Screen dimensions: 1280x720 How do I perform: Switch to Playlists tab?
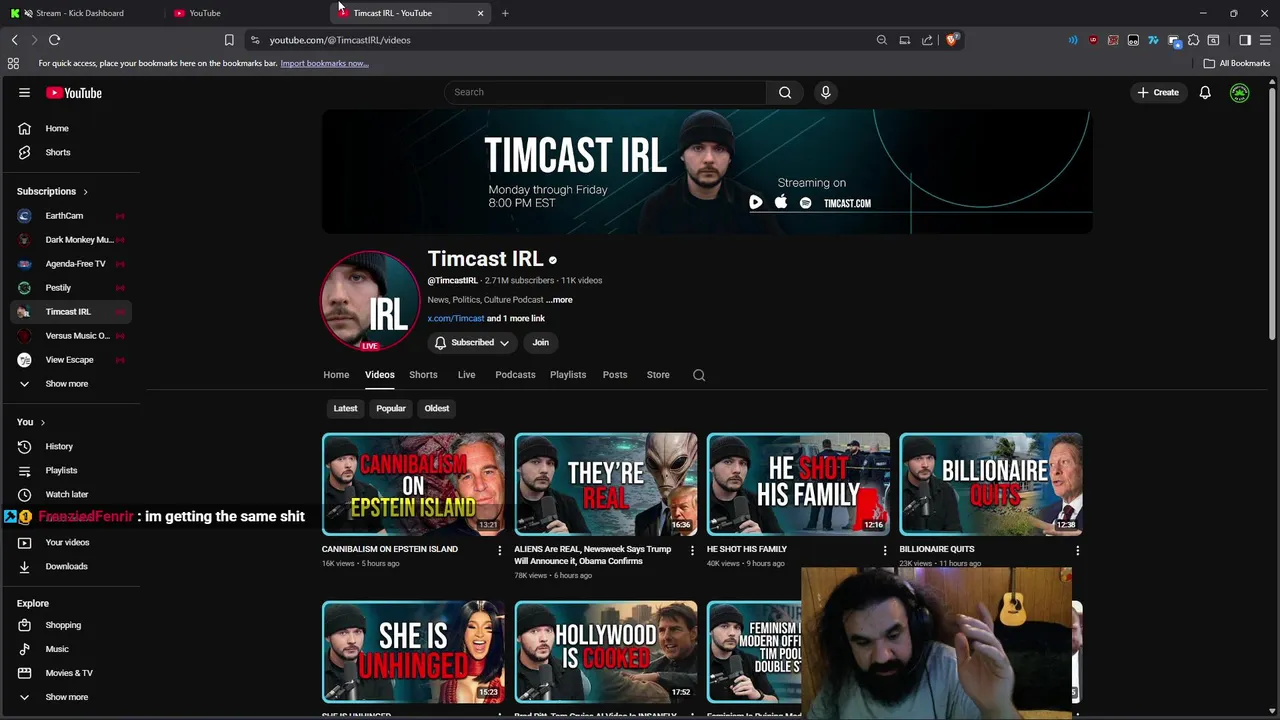568,375
